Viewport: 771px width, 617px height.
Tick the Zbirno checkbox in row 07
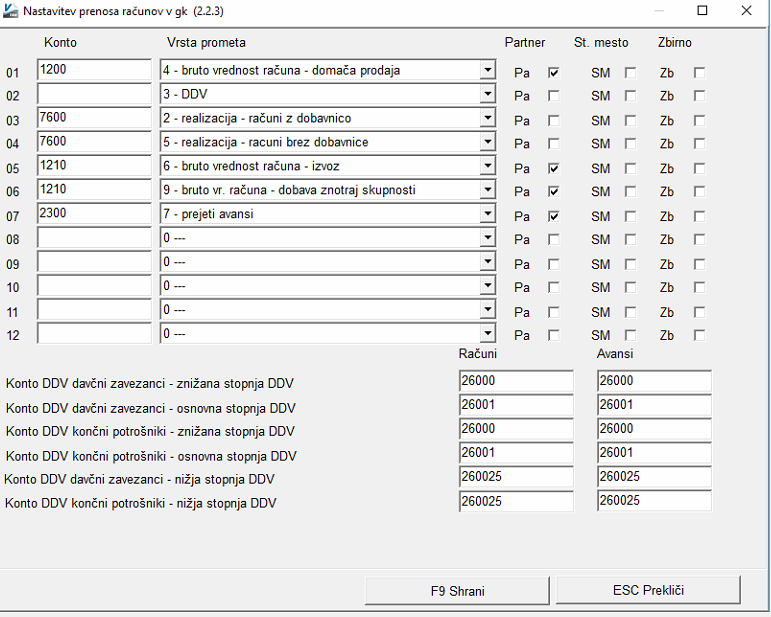click(x=699, y=216)
